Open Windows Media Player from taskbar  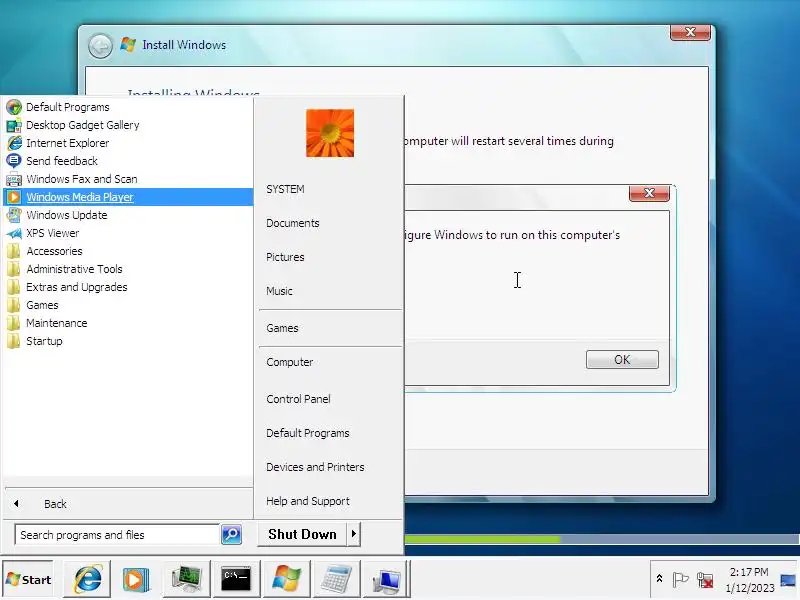click(x=136, y=579)
